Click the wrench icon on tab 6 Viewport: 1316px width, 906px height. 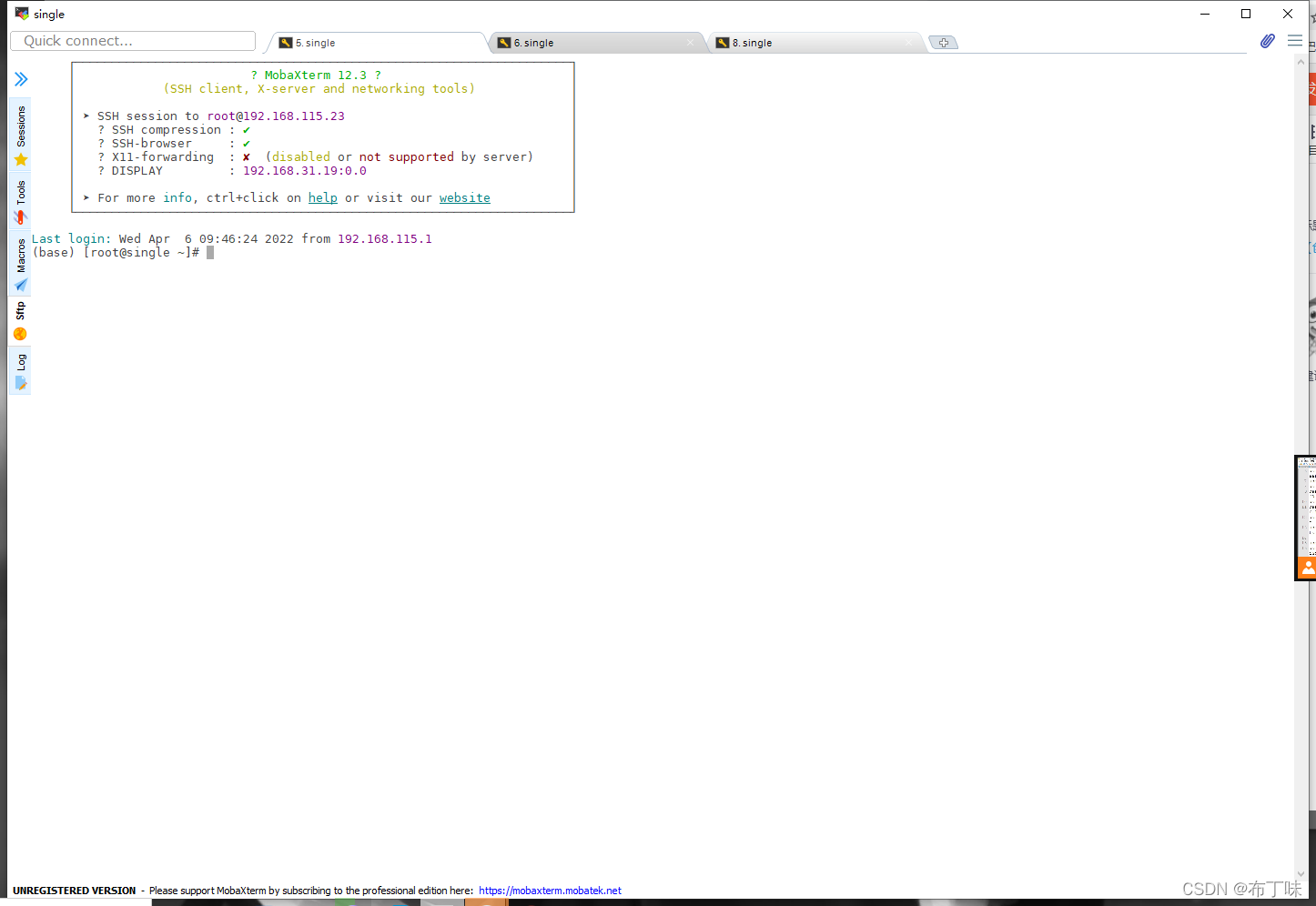click(x=504, y=43)
